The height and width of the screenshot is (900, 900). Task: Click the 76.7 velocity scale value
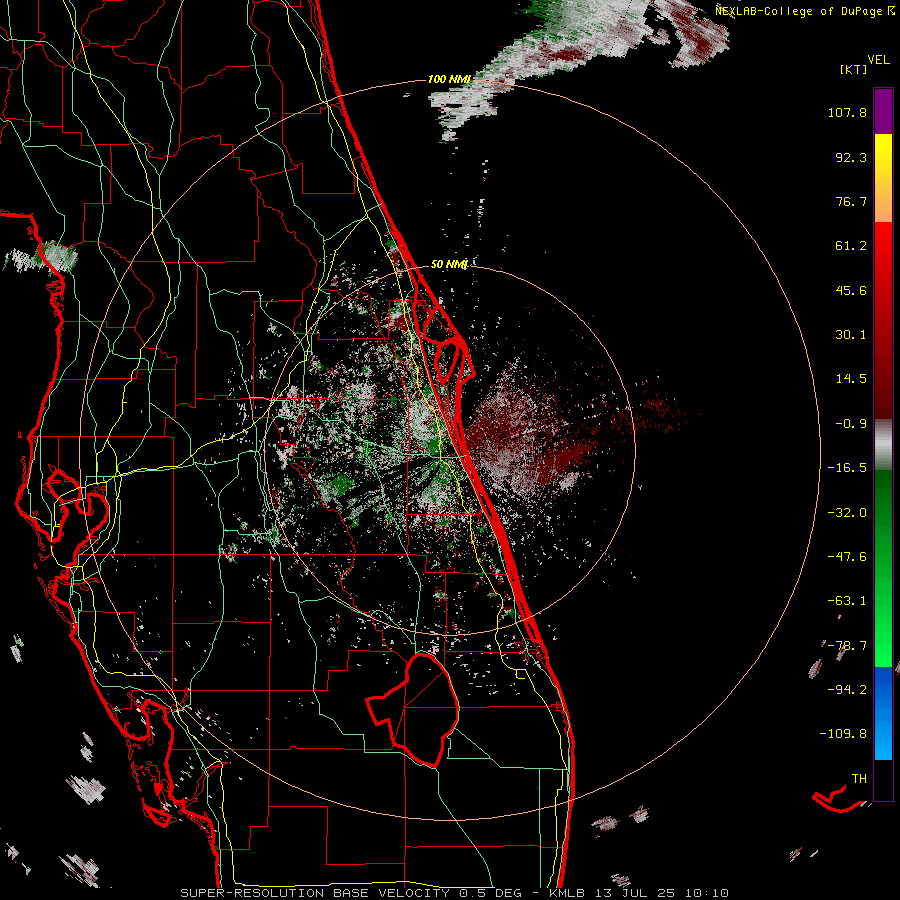[x=851, y=201]
